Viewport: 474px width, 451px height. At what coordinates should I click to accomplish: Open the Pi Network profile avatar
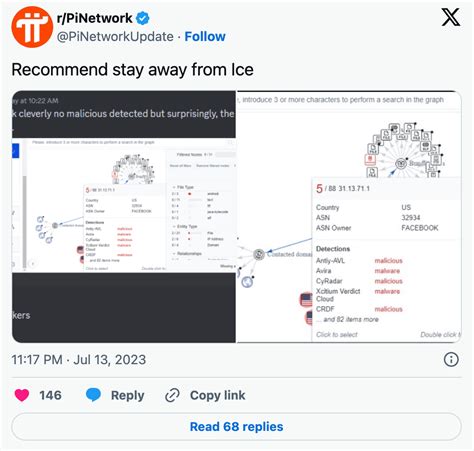32,27
